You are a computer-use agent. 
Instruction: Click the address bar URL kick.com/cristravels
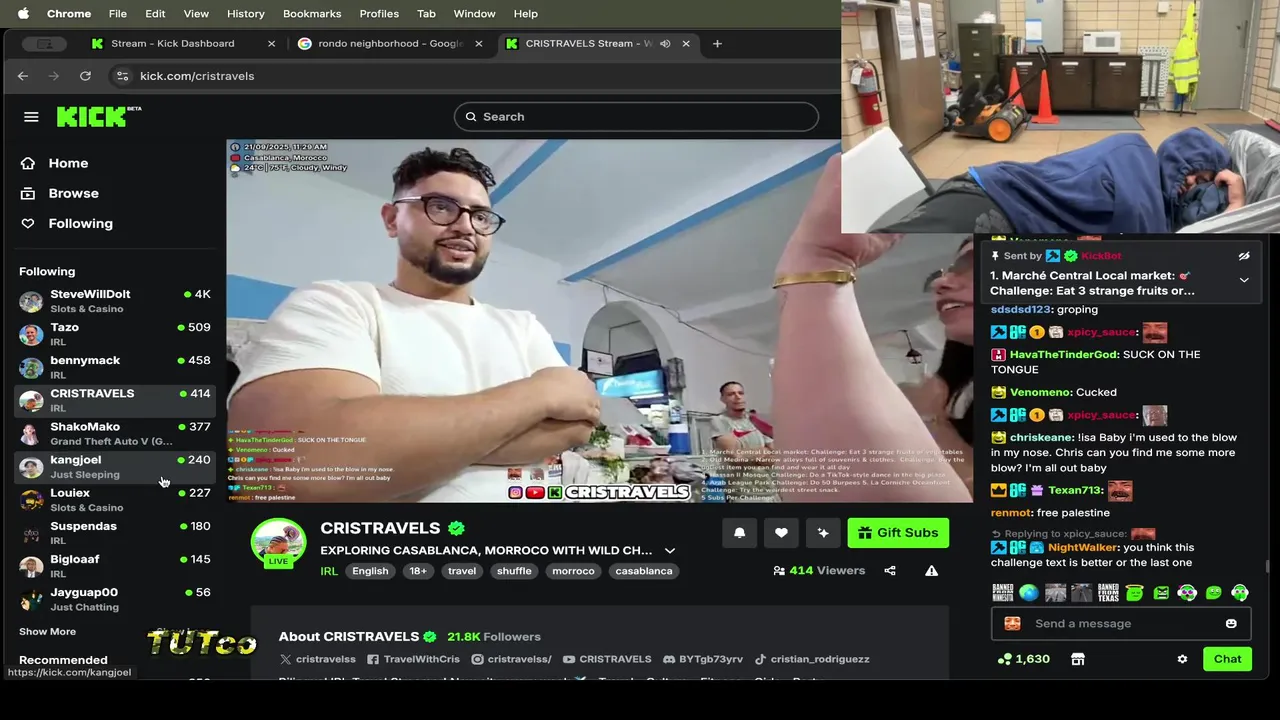[197, 76]
